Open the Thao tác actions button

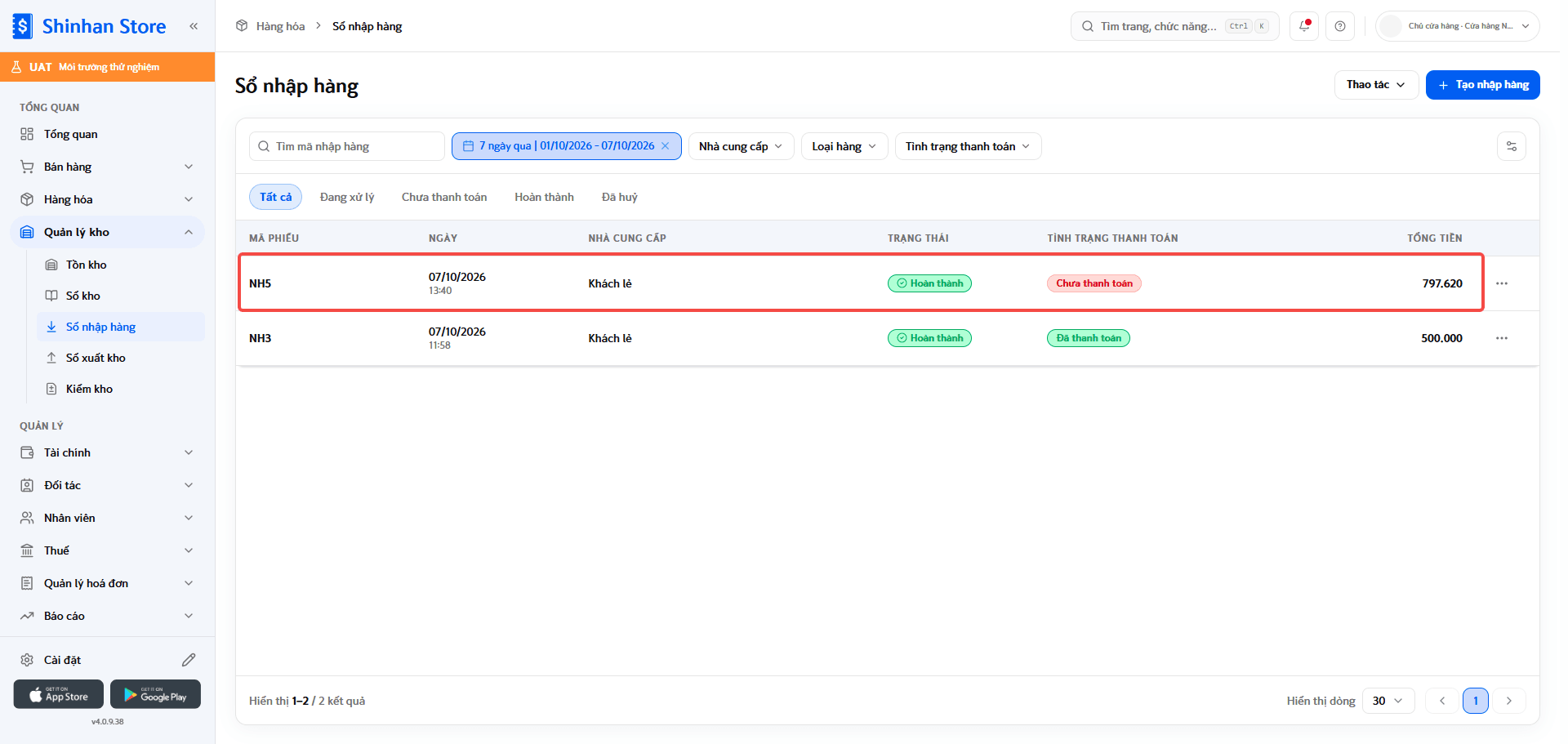[1376, 85]
